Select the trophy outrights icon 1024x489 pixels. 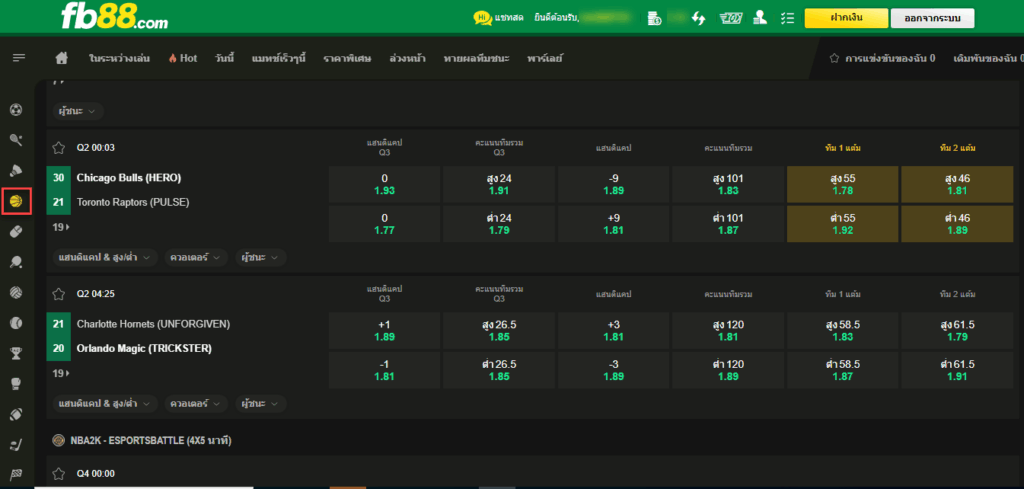pos(16,353)
